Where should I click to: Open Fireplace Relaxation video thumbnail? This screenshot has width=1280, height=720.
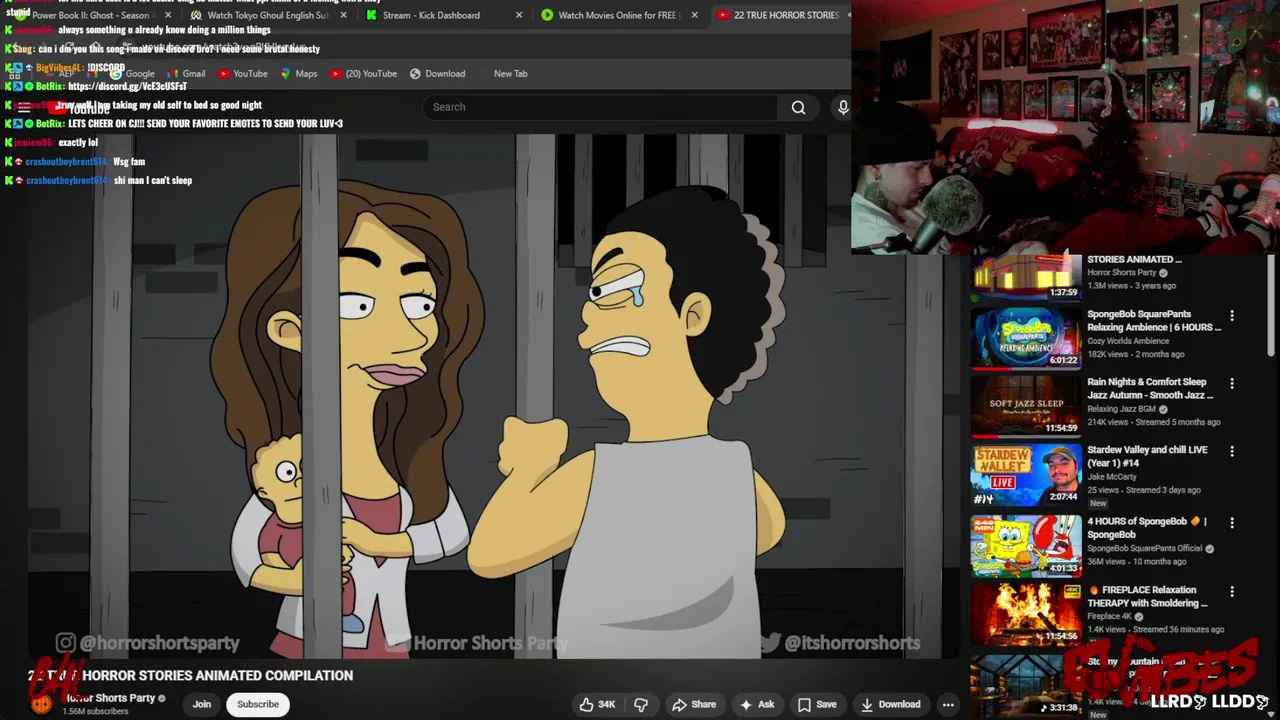point(1026,615)
